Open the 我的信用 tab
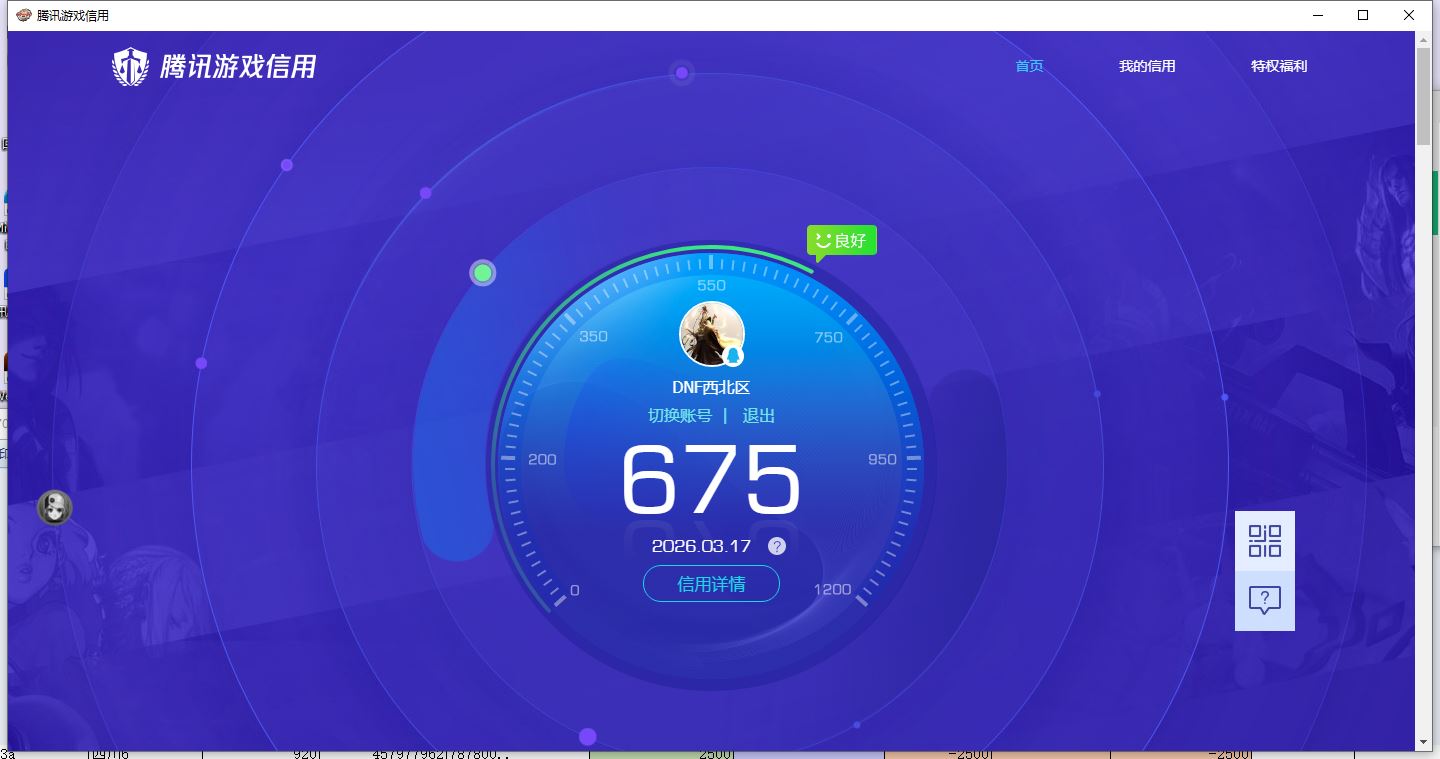 pyautogui.click(x=1147, y=66)
